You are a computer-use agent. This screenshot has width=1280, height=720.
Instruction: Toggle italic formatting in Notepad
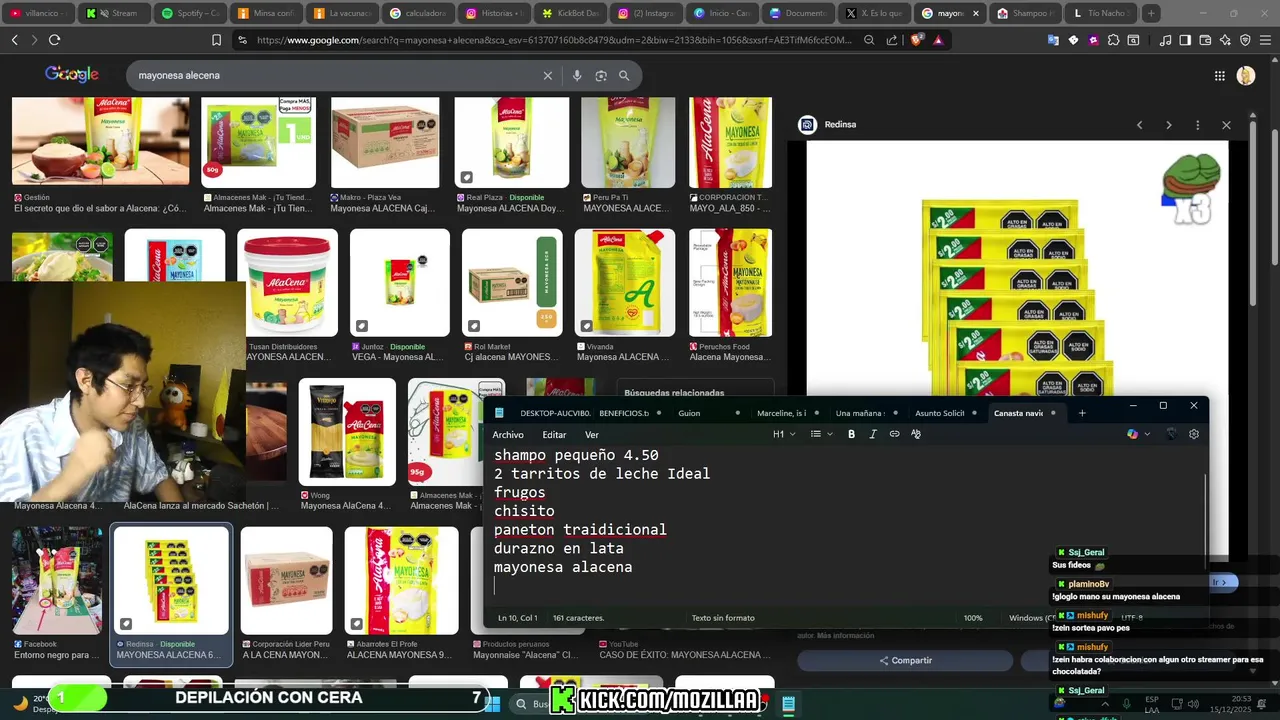873,434
